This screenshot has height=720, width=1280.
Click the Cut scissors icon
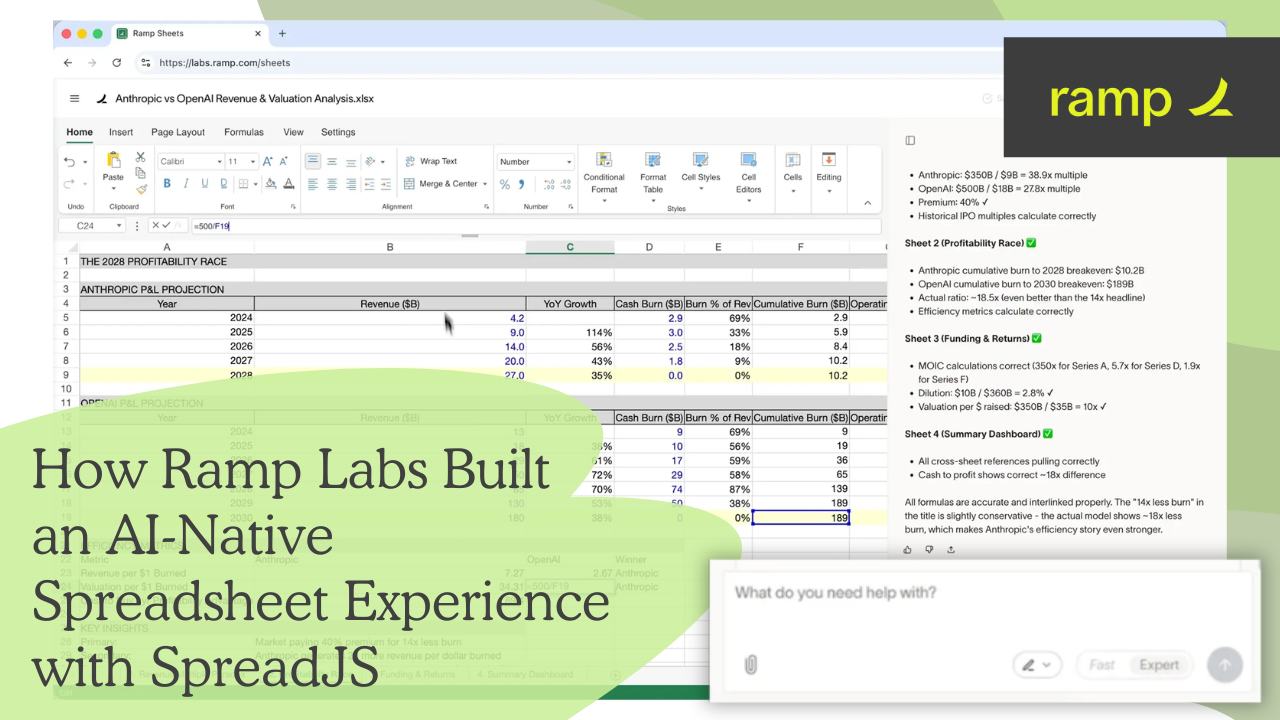pyautogui.click(x=140, y=158)
